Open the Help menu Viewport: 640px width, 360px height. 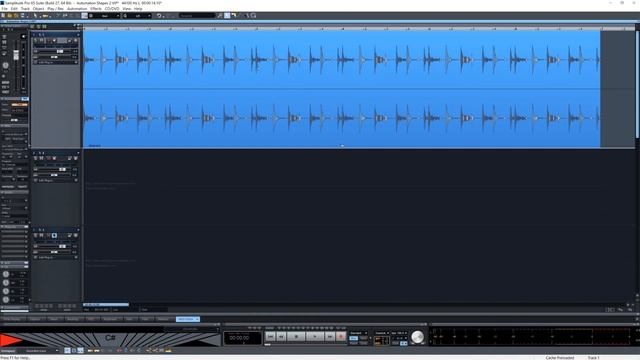(x=138, y=9)
